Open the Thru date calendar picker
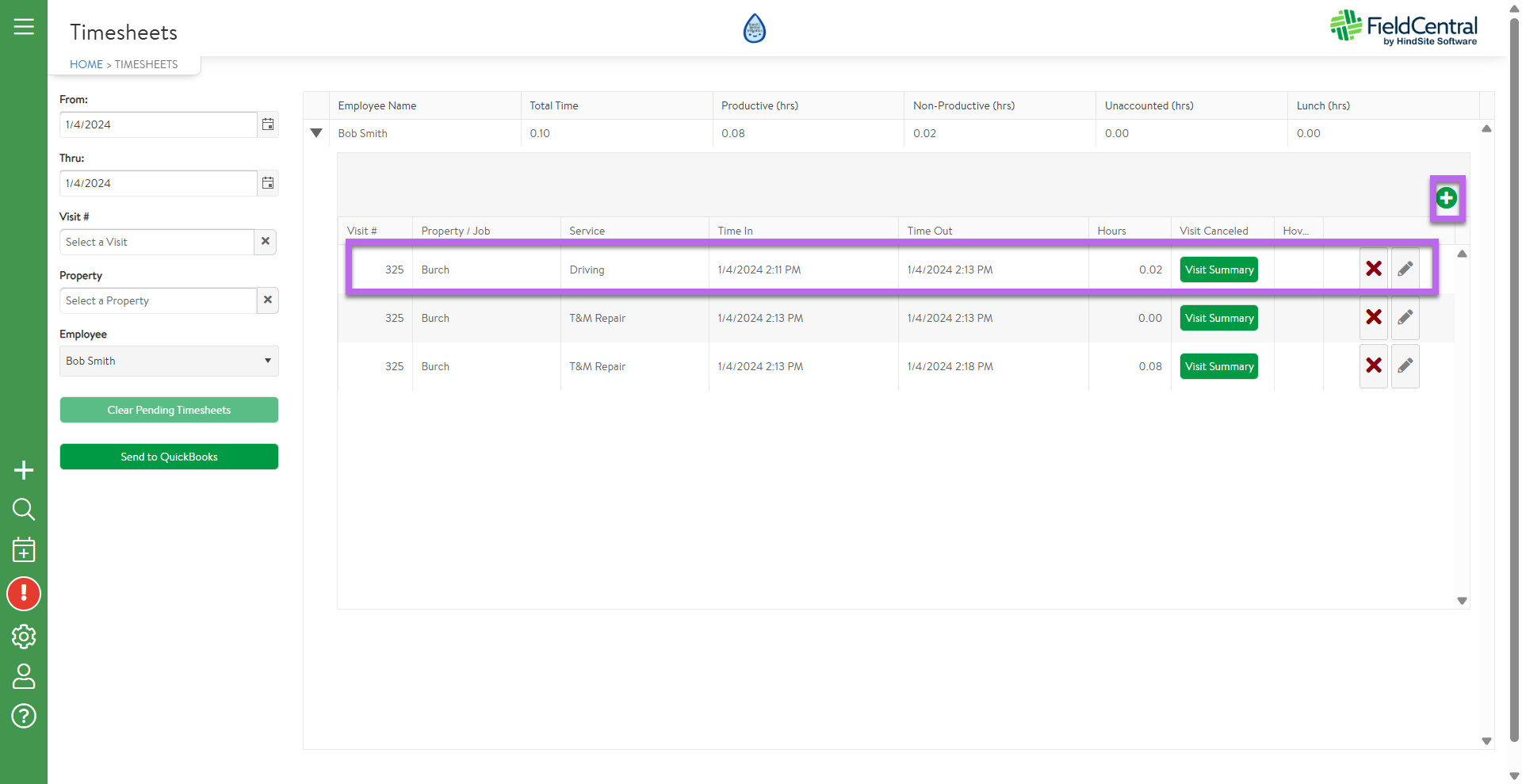The image size is (1522, 784). (268, 183)
